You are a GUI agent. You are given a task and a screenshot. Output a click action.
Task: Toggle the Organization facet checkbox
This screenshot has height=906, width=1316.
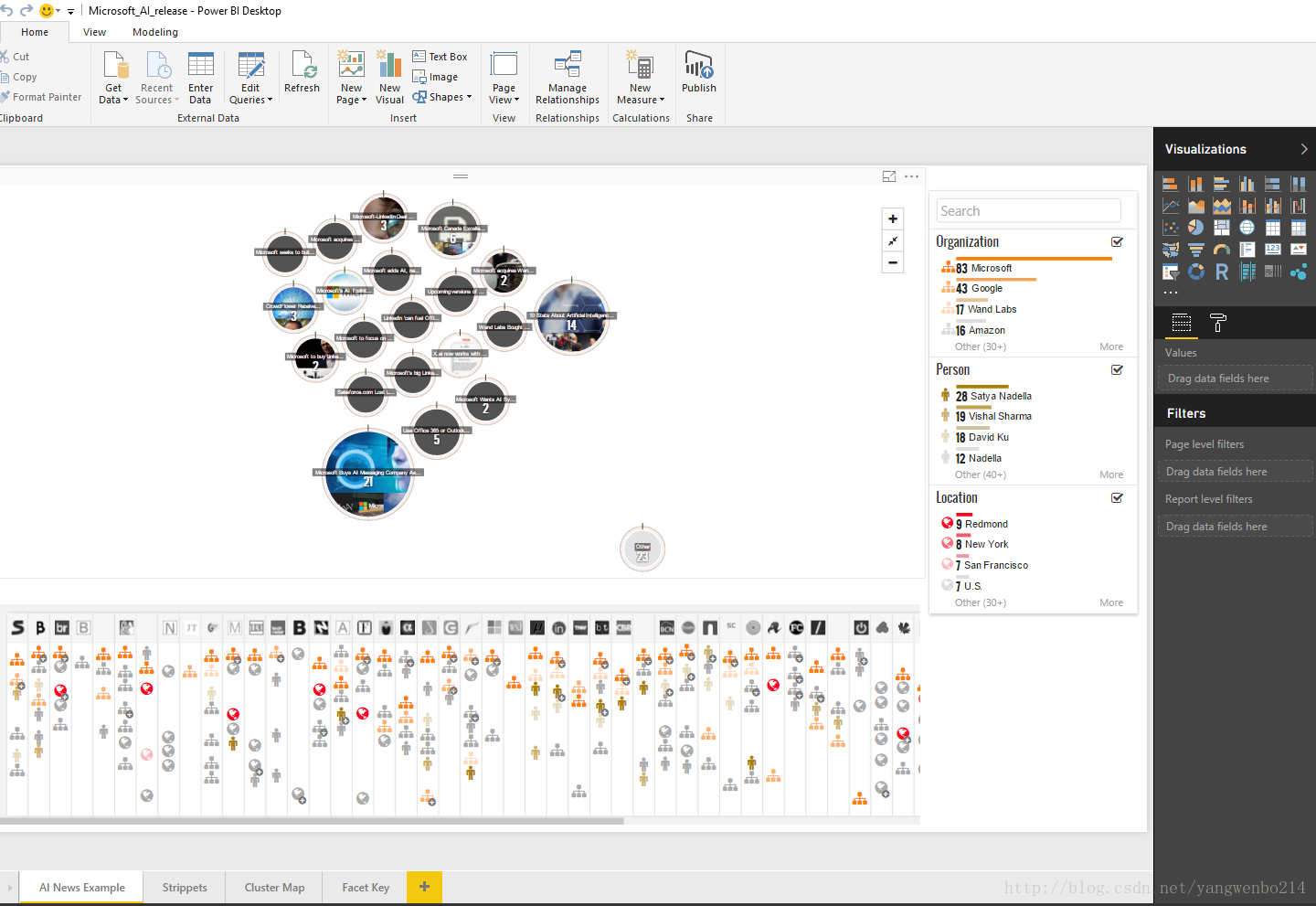click(1117, 241)
